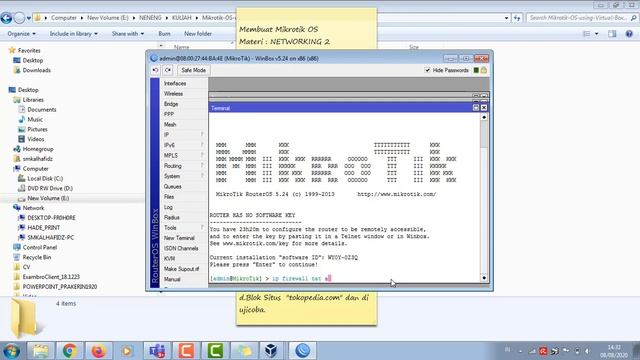The width and height of the screenshot is (640, 360).
Task: Open Wireless in WinBox menu
Action: coord(173,93)
